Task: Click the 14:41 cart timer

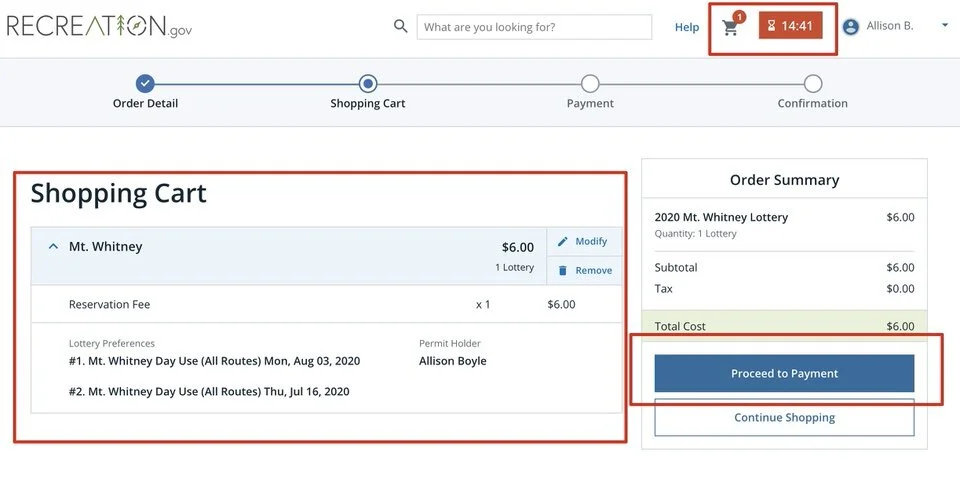Action: click(x=790, y=26)
